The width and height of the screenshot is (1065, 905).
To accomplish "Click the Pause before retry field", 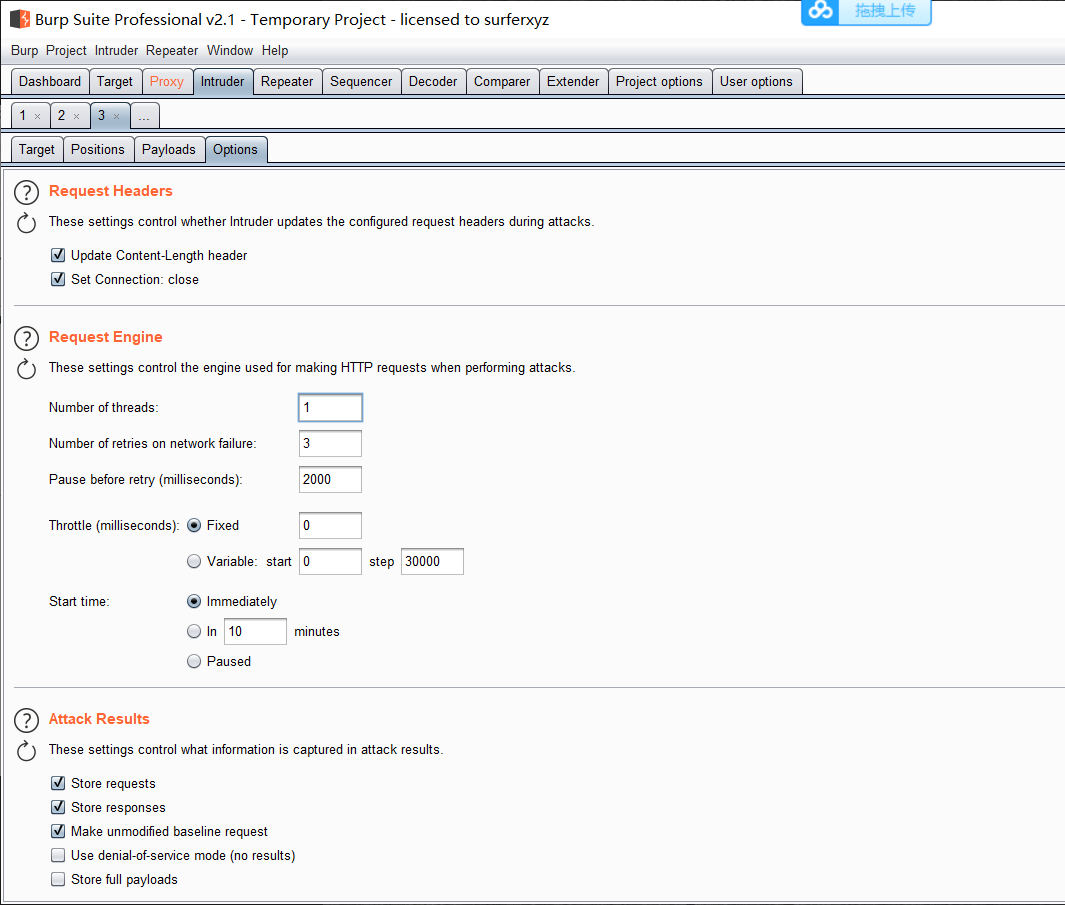I will click(330, 480).
